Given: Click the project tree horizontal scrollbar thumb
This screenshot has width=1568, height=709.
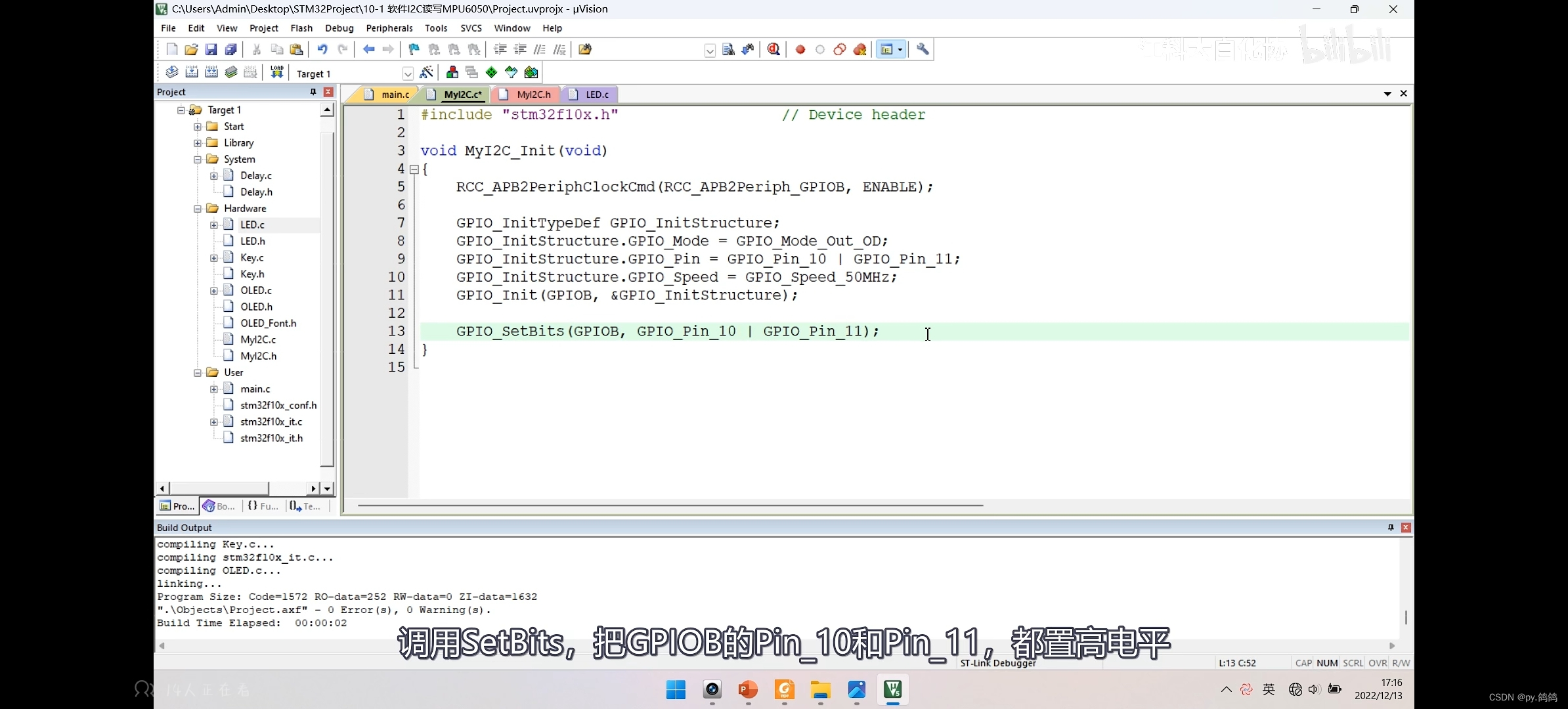Looking at the screenshot, I should click(219, 488).
